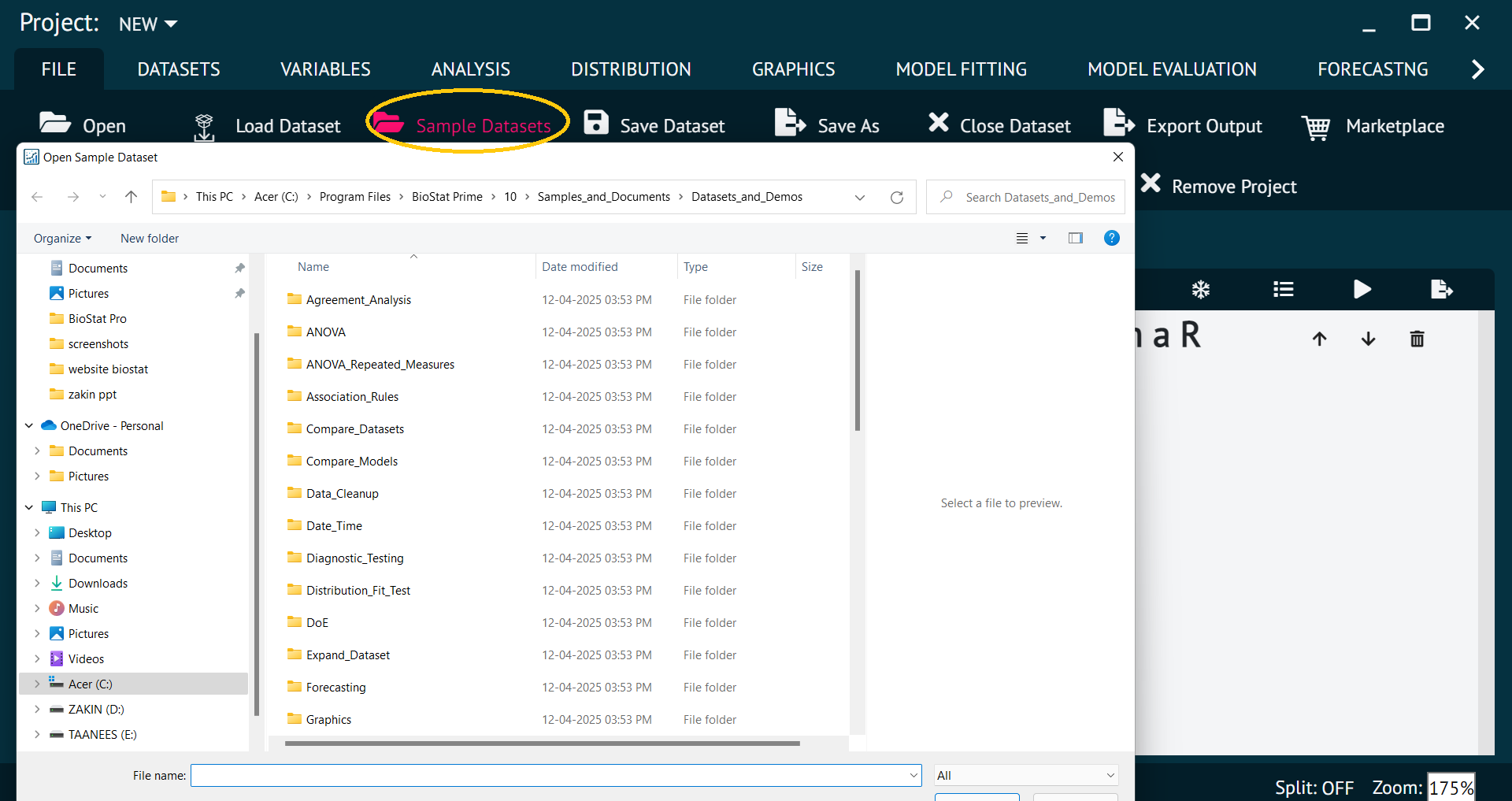The width and height of the screenshot is (1512, 801).
Task: Open the MODEL FITTING tab
Action: tap(961, 69)
